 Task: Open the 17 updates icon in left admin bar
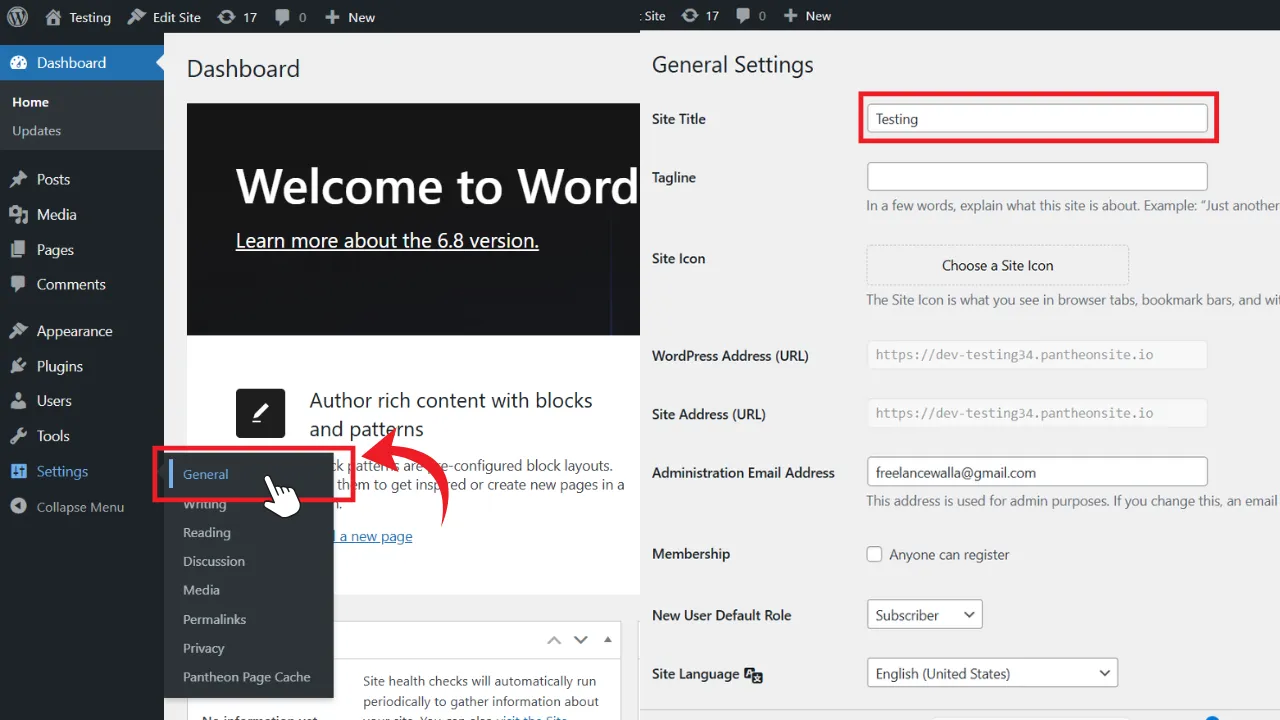(237, 17)
